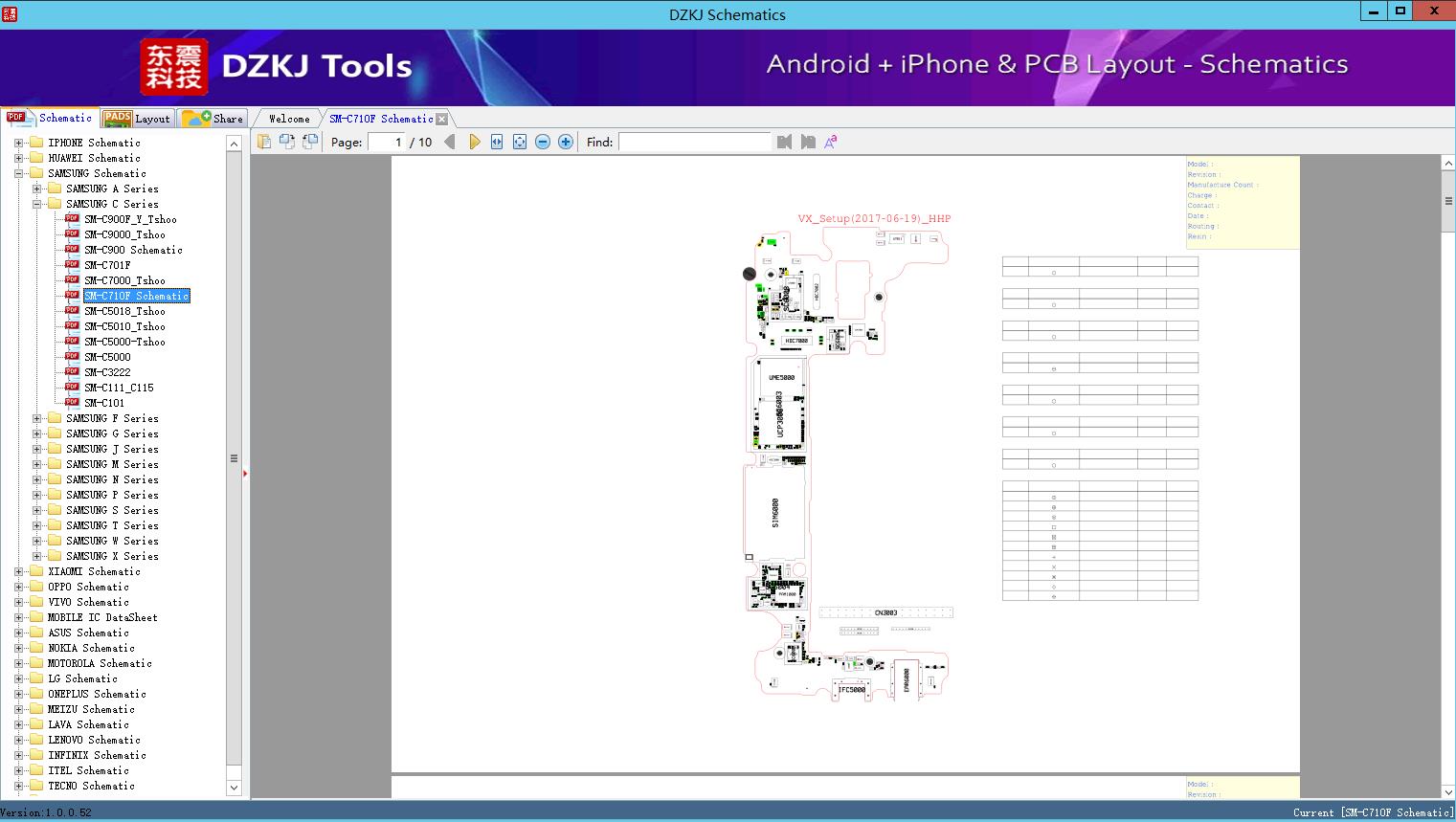Select SAMSUNG X Series tree item
The image size is (1456, 822).
coord(112,556)
